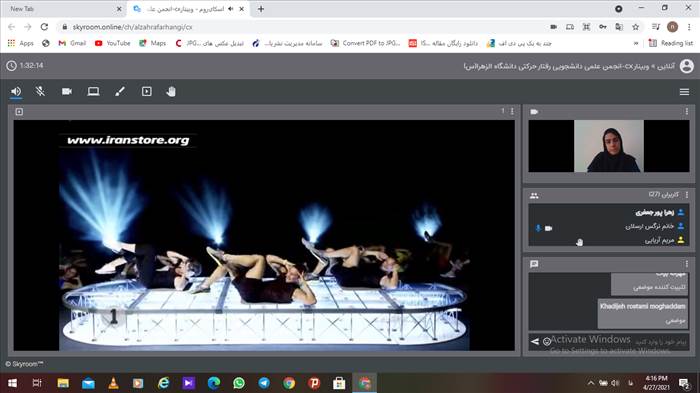Toggle the speaker audio icon in Skyroom toolbar
The image size is (700, 393).
point(16,92)
